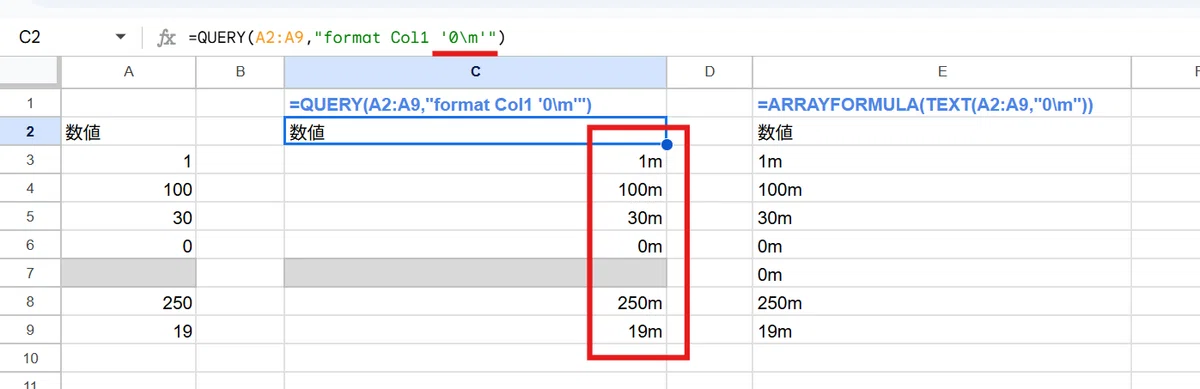1200x389 pixels.
Task: Select row 4 header
Action: (x=30, y=188)
